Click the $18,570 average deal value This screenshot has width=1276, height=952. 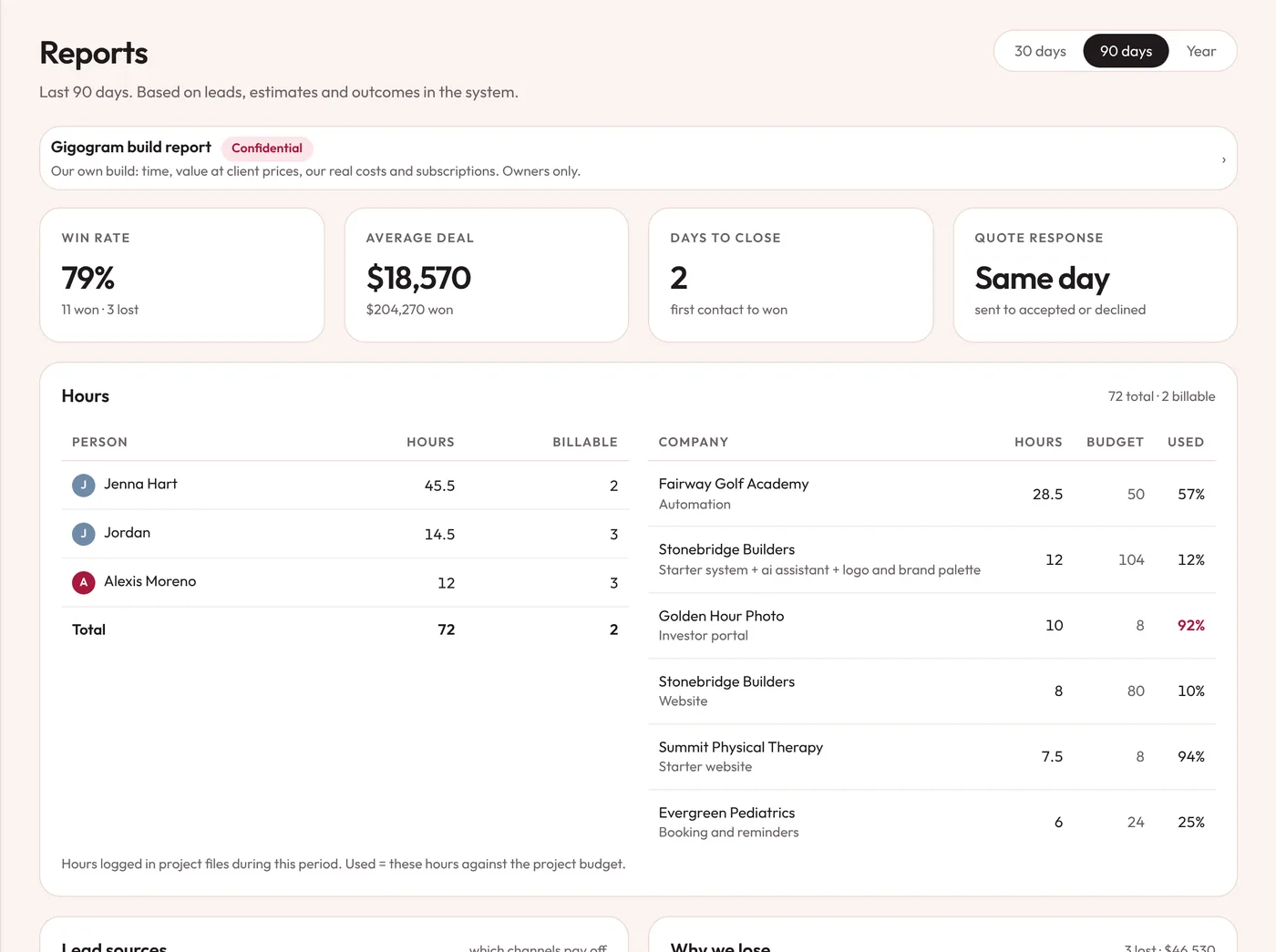[418, 278]
